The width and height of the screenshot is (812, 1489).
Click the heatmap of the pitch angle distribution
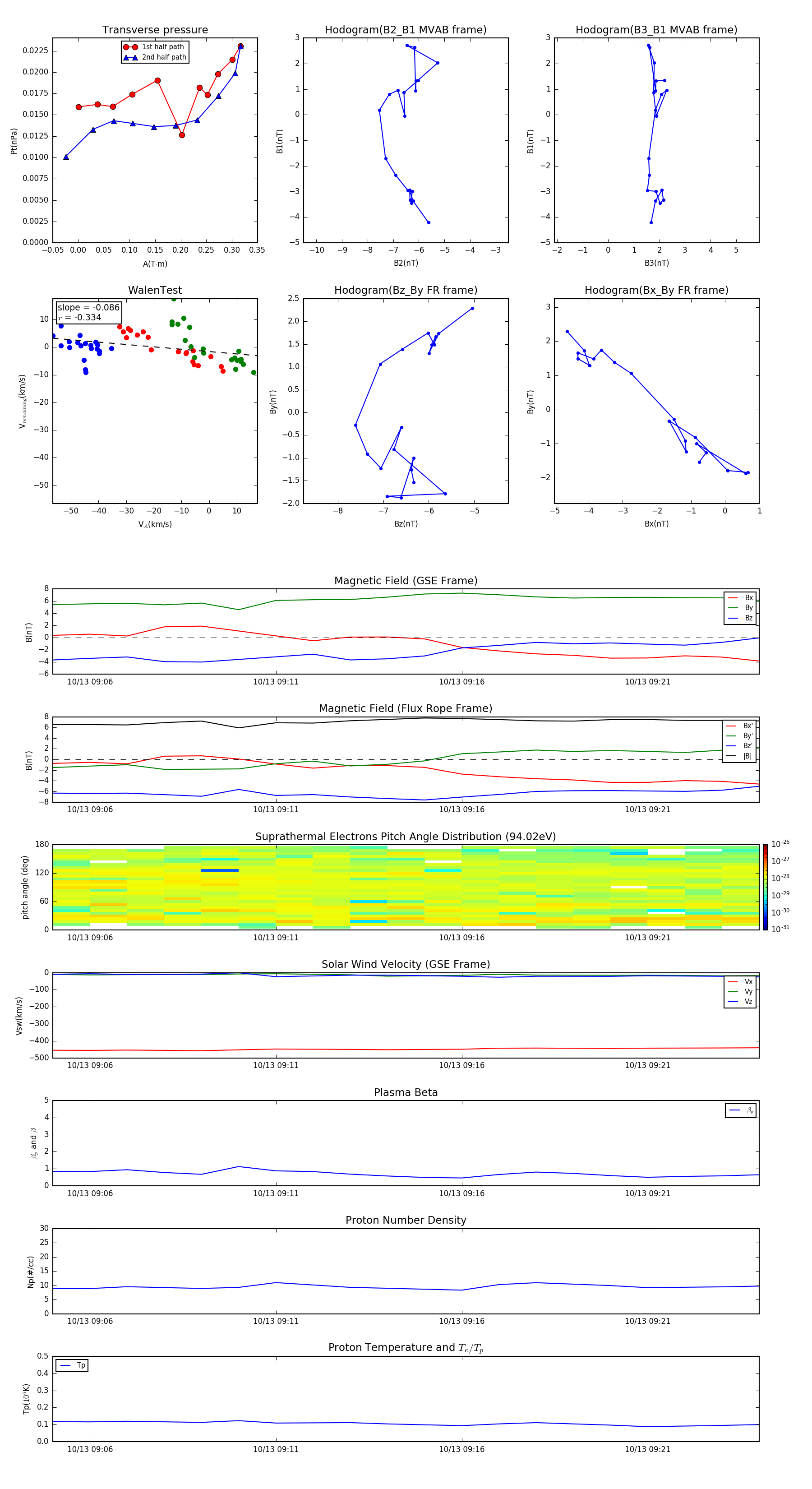point(406,887)
